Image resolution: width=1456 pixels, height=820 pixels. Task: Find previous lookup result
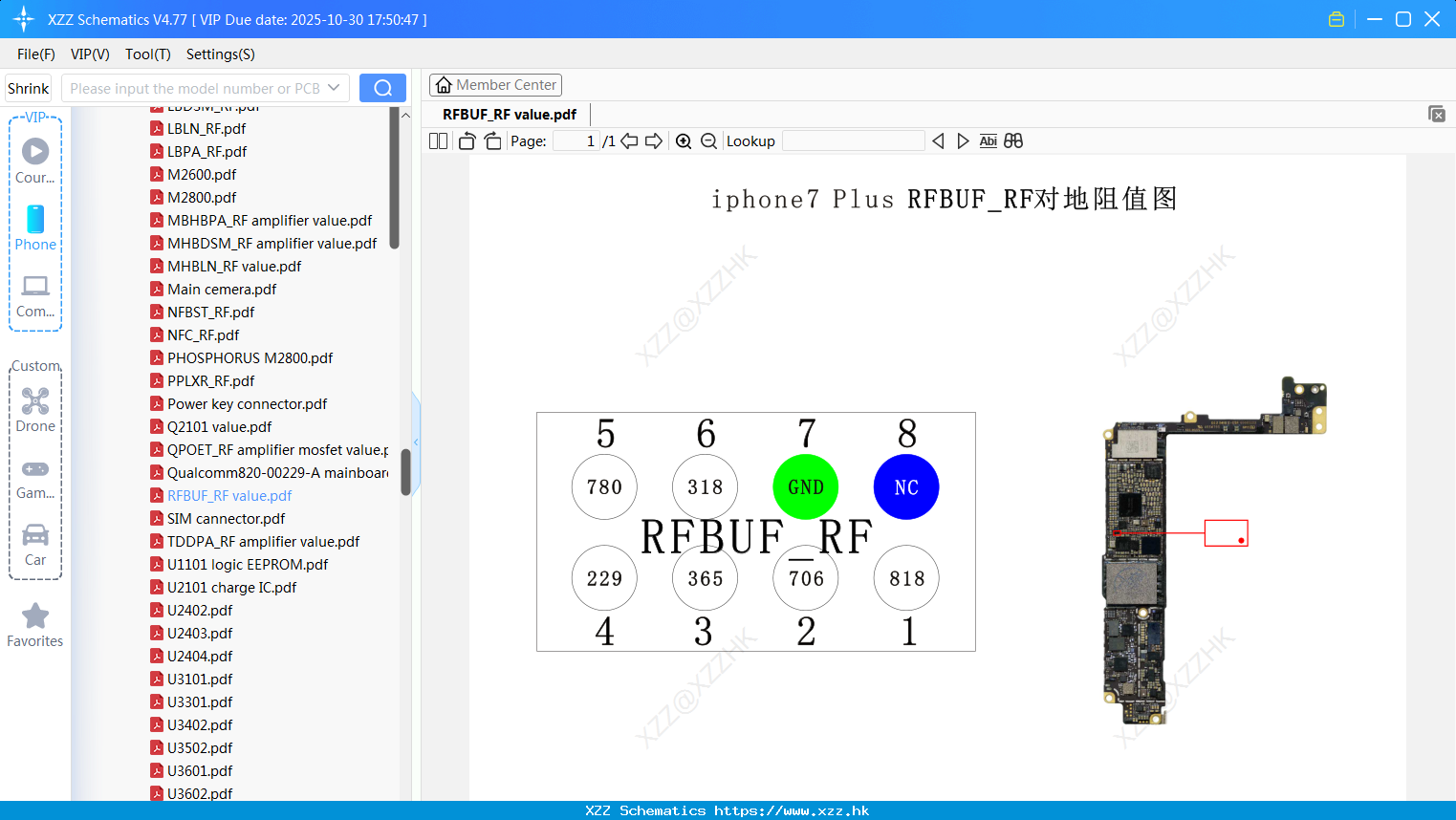point(938,140)
